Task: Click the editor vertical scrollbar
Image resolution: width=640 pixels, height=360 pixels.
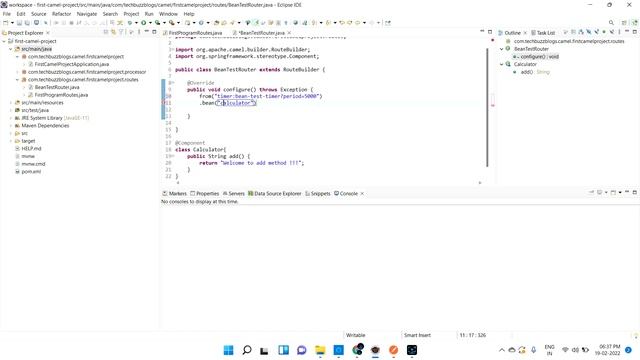Action: 487,107
